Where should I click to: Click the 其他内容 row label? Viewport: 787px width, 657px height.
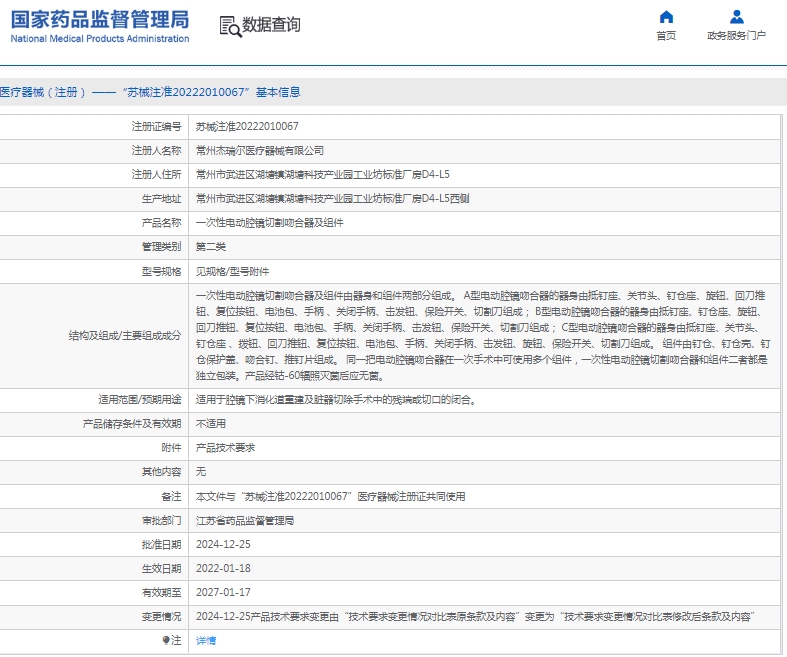(x=161, y=472)
